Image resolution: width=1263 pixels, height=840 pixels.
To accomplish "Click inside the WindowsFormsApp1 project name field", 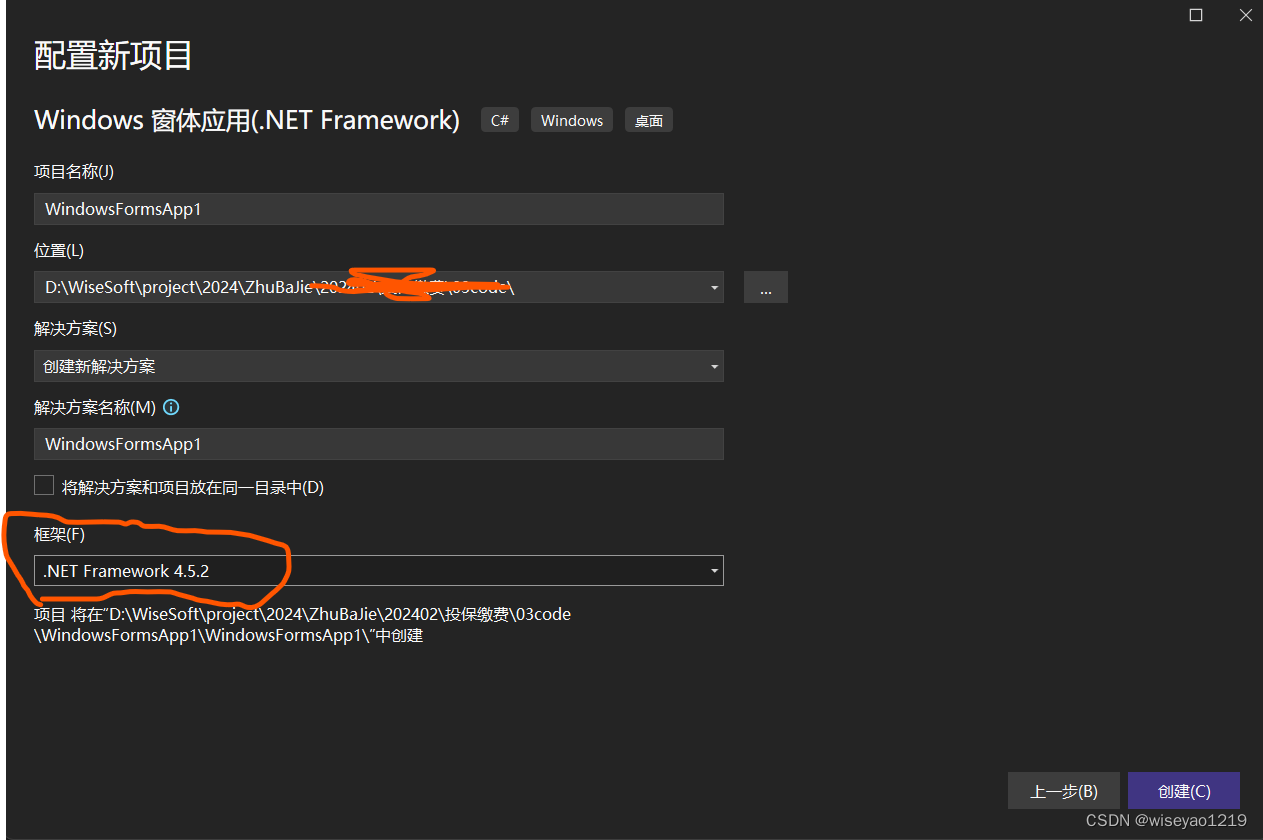I will (378, 209).
